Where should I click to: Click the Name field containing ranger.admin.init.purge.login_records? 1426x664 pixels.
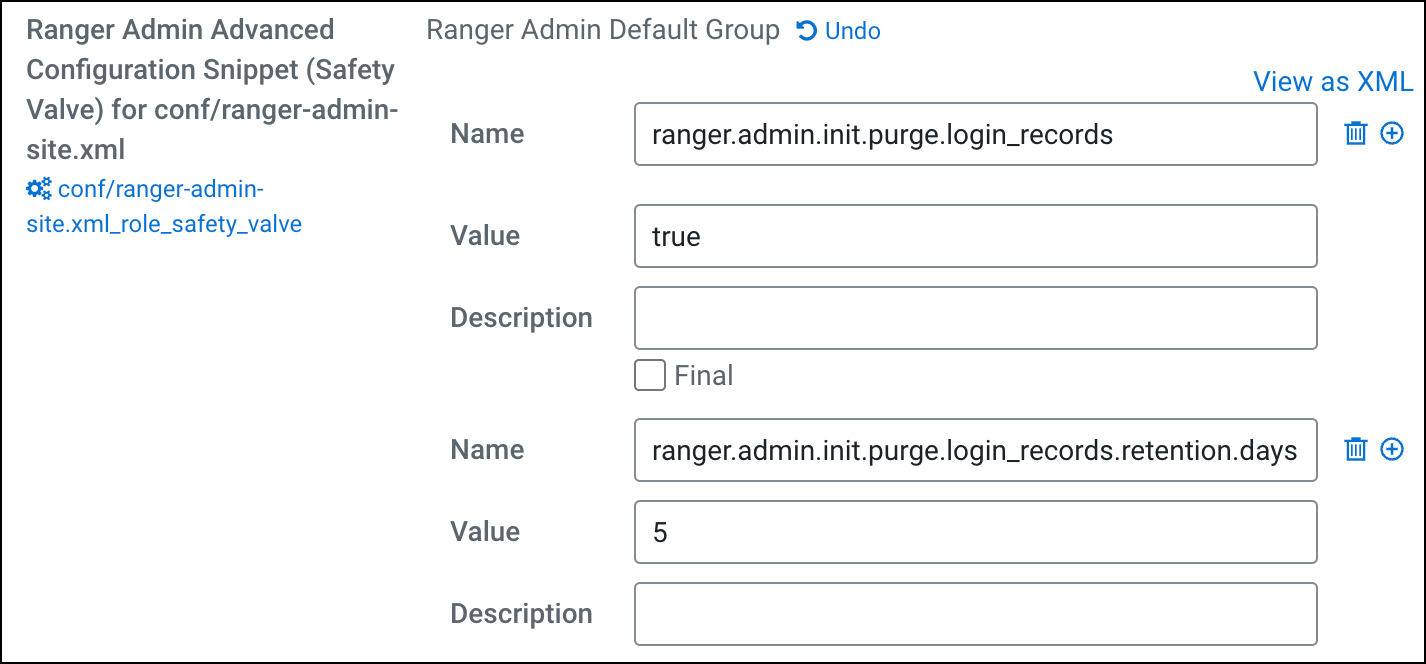(x=975, y=133)
